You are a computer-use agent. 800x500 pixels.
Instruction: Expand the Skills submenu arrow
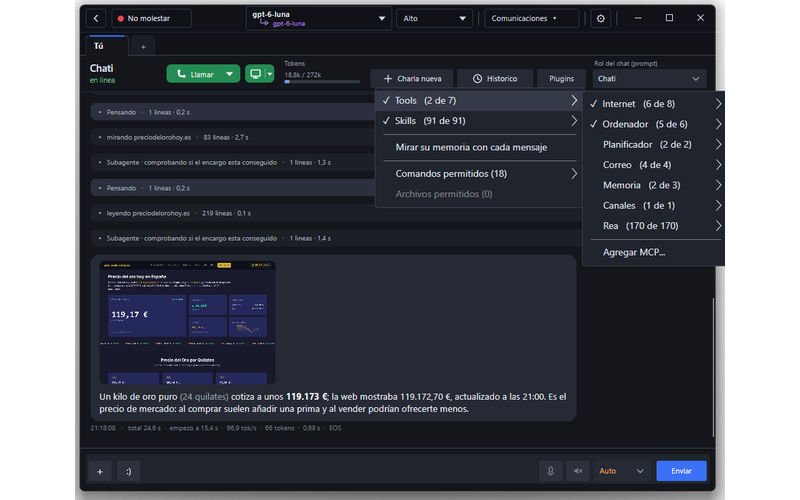coord(574,121)
